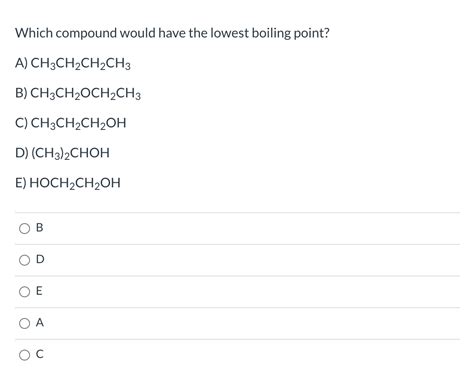Screen dimensions: 474x383
Task: Click the letter D answer label
Action: tap(40, 259)
